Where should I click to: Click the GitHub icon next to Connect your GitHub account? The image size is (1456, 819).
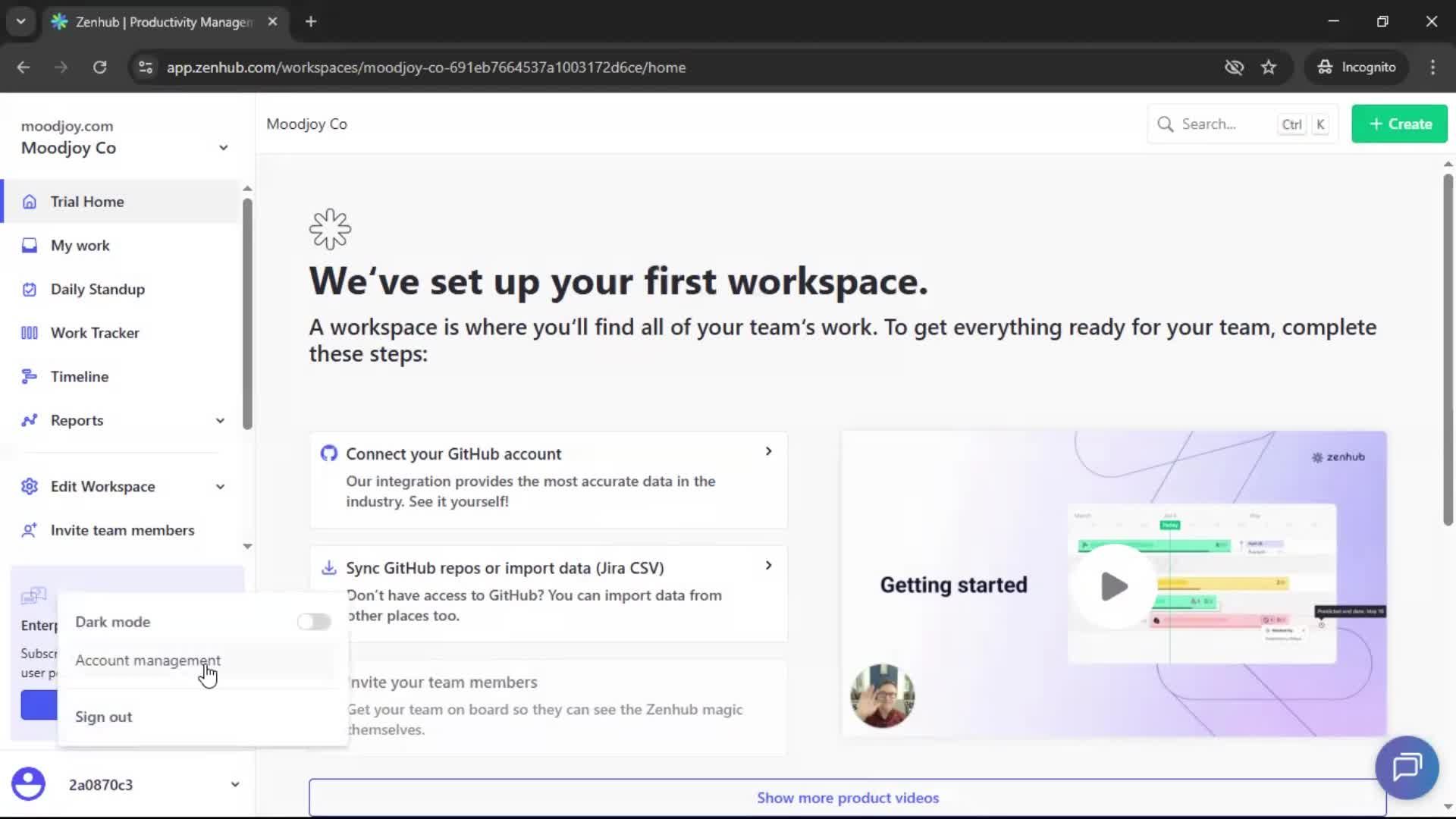tap(328, 453)
